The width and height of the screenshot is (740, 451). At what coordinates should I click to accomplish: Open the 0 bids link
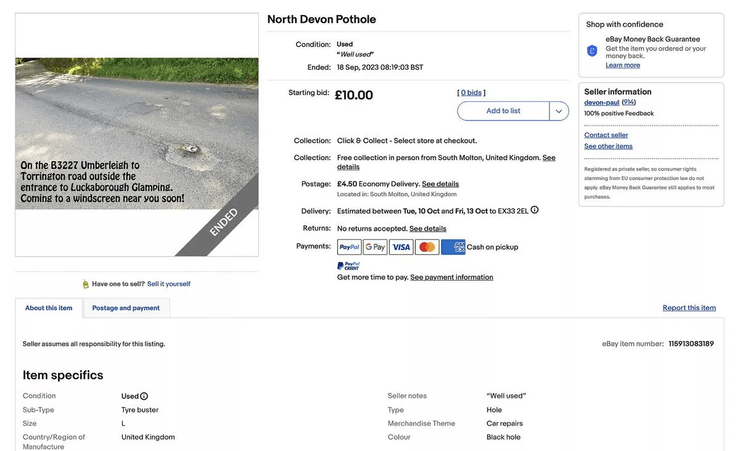(x=472, y=93)
